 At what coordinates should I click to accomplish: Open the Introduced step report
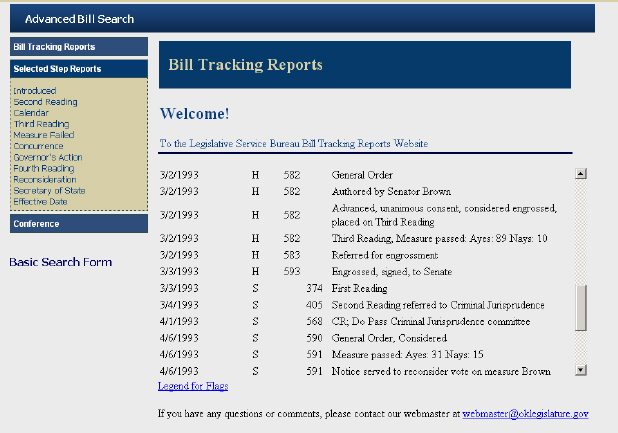tap(35, 91)
